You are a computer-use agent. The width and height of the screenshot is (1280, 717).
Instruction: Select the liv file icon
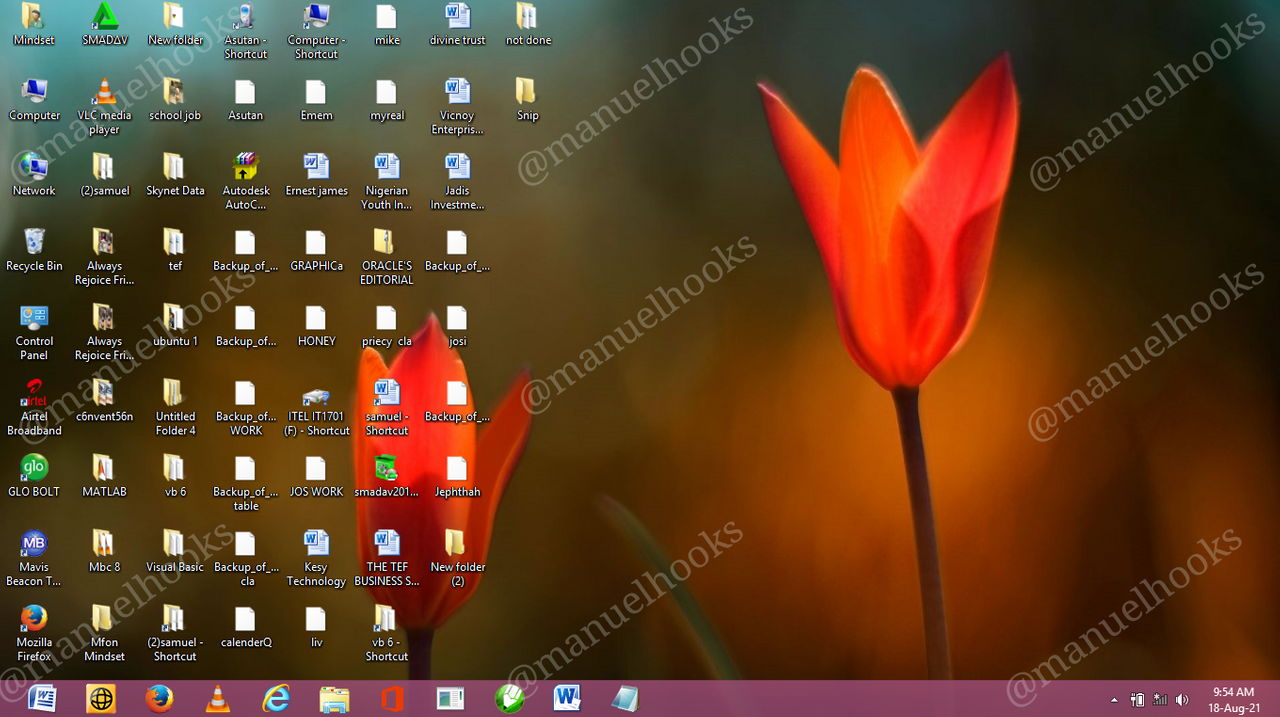(x=316, y=626)
